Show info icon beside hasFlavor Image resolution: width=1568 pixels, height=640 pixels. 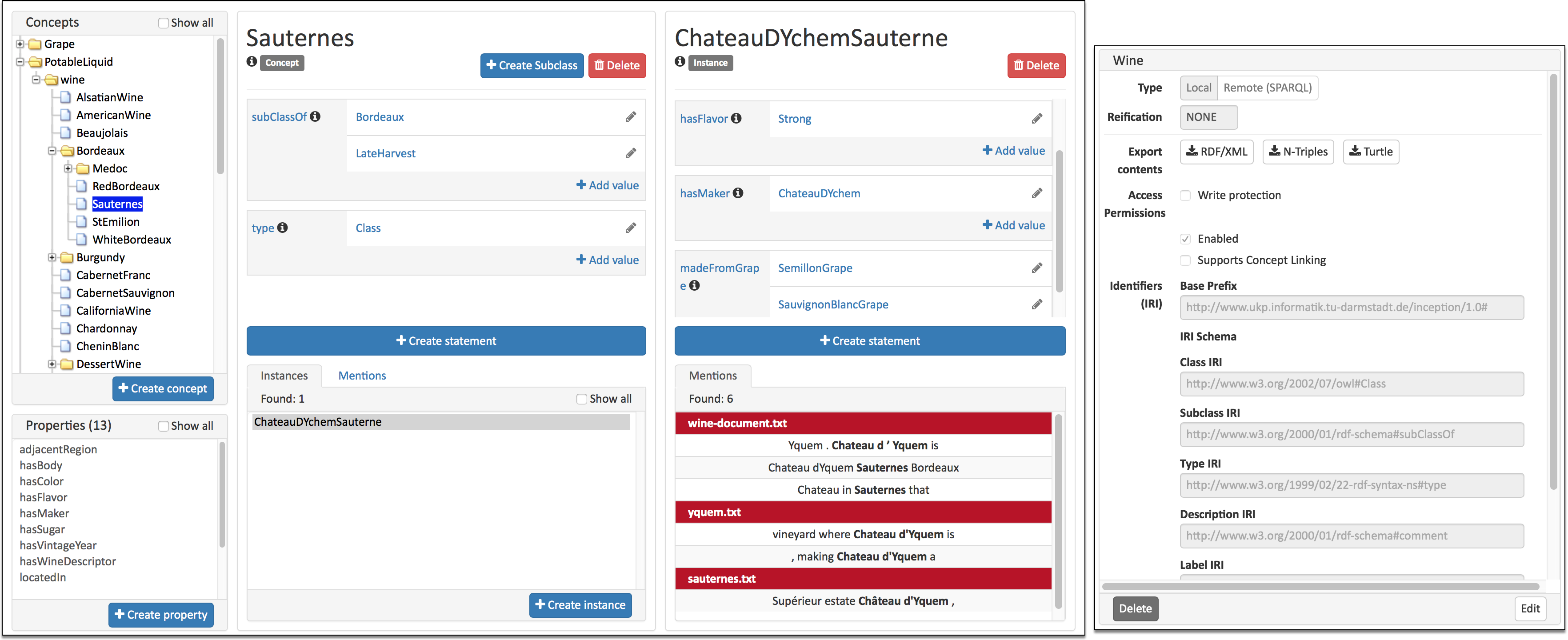click(x=736, y=118)
